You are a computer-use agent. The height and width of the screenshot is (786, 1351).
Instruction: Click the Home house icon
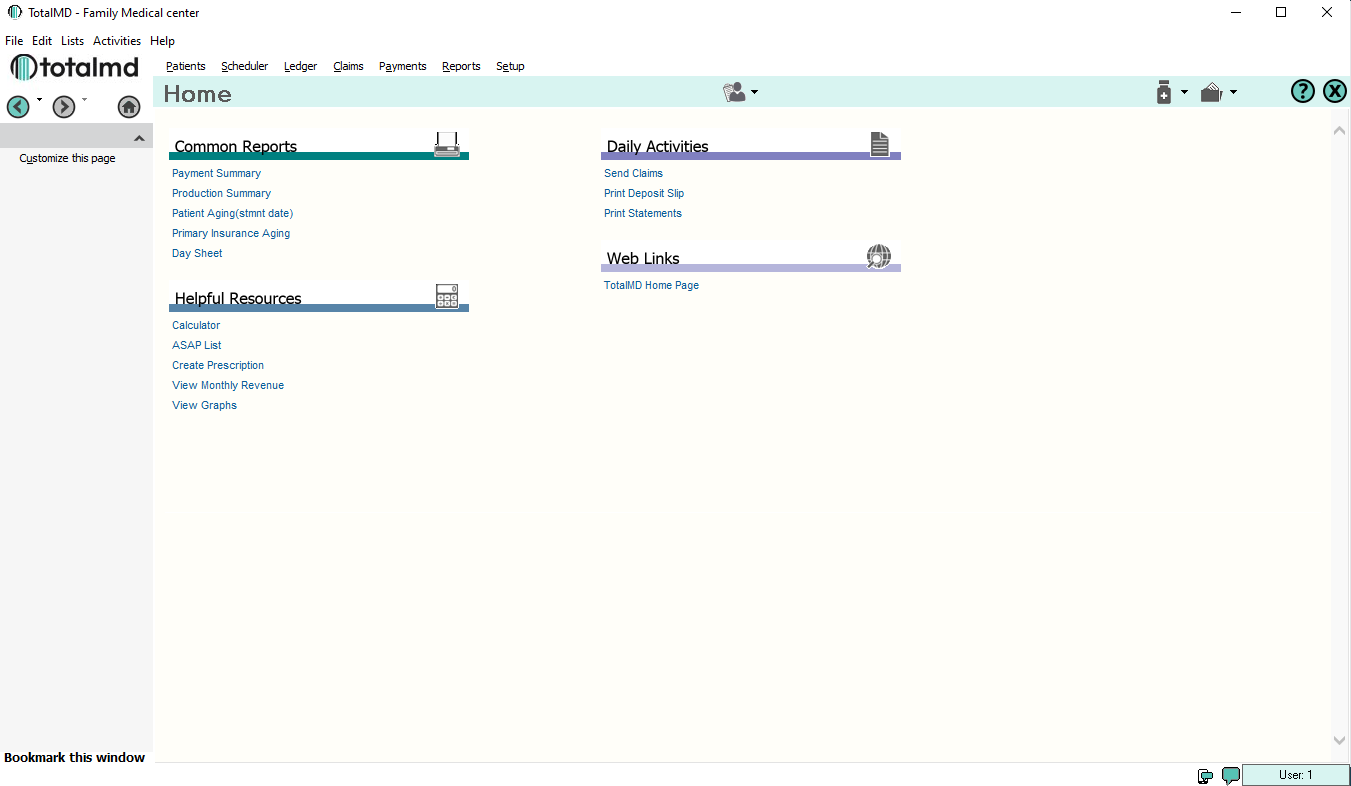(x=129, y=106)
